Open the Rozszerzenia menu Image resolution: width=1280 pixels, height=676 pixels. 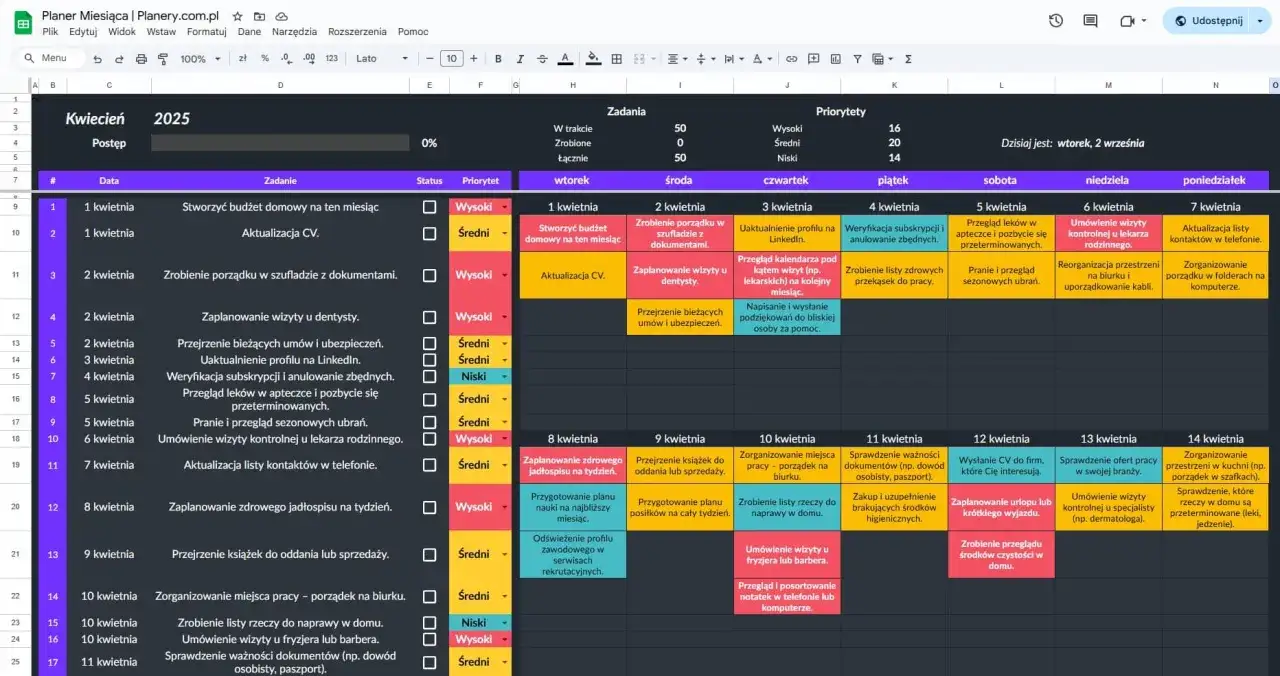357,32
